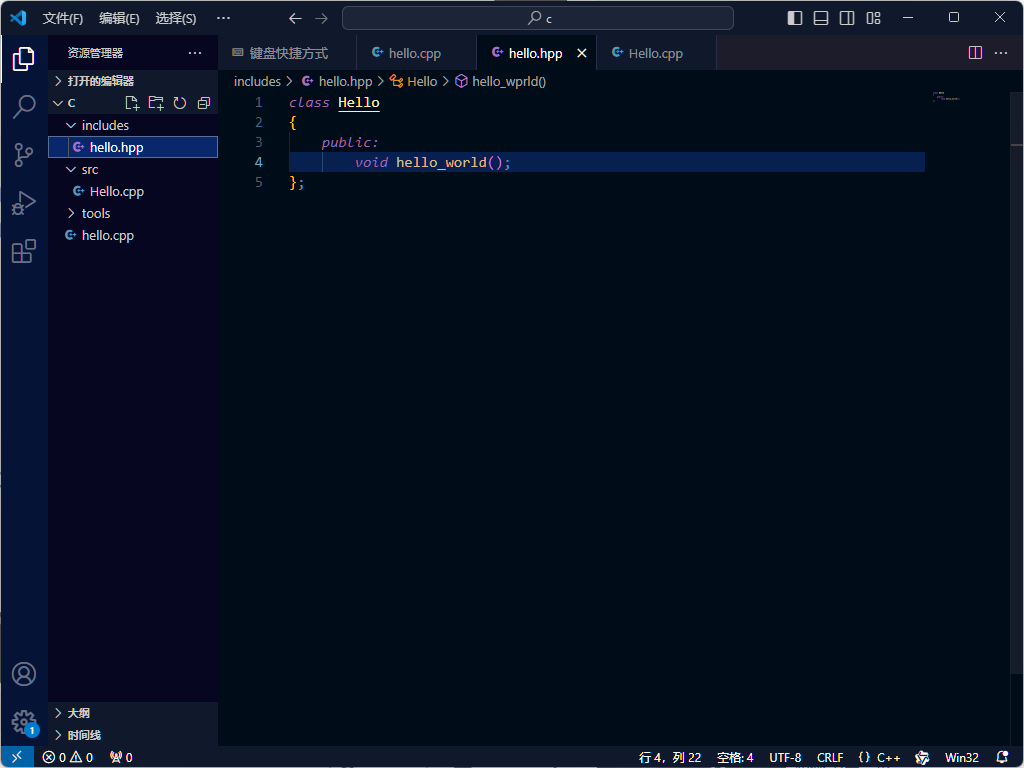Open the Search view
This screenshot has height=768, width=1024.
(24, 107)
